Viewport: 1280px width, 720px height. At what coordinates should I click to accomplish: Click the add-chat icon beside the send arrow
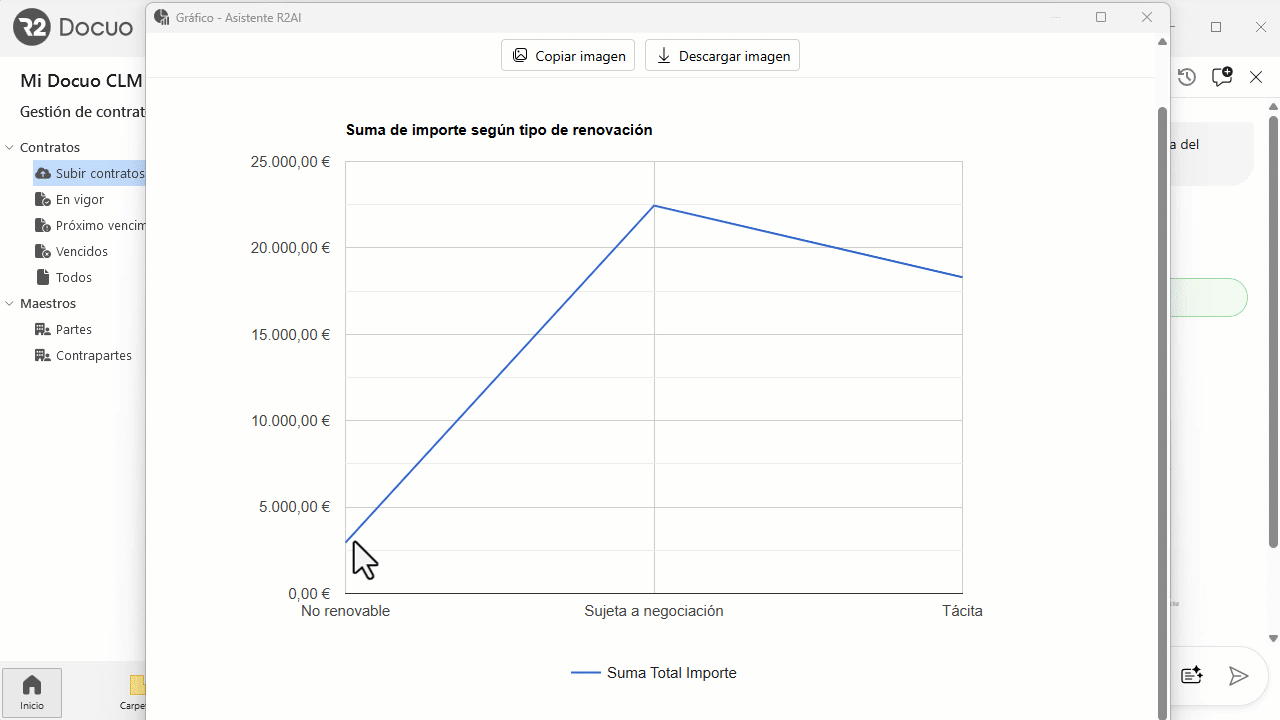[1191, 675]
